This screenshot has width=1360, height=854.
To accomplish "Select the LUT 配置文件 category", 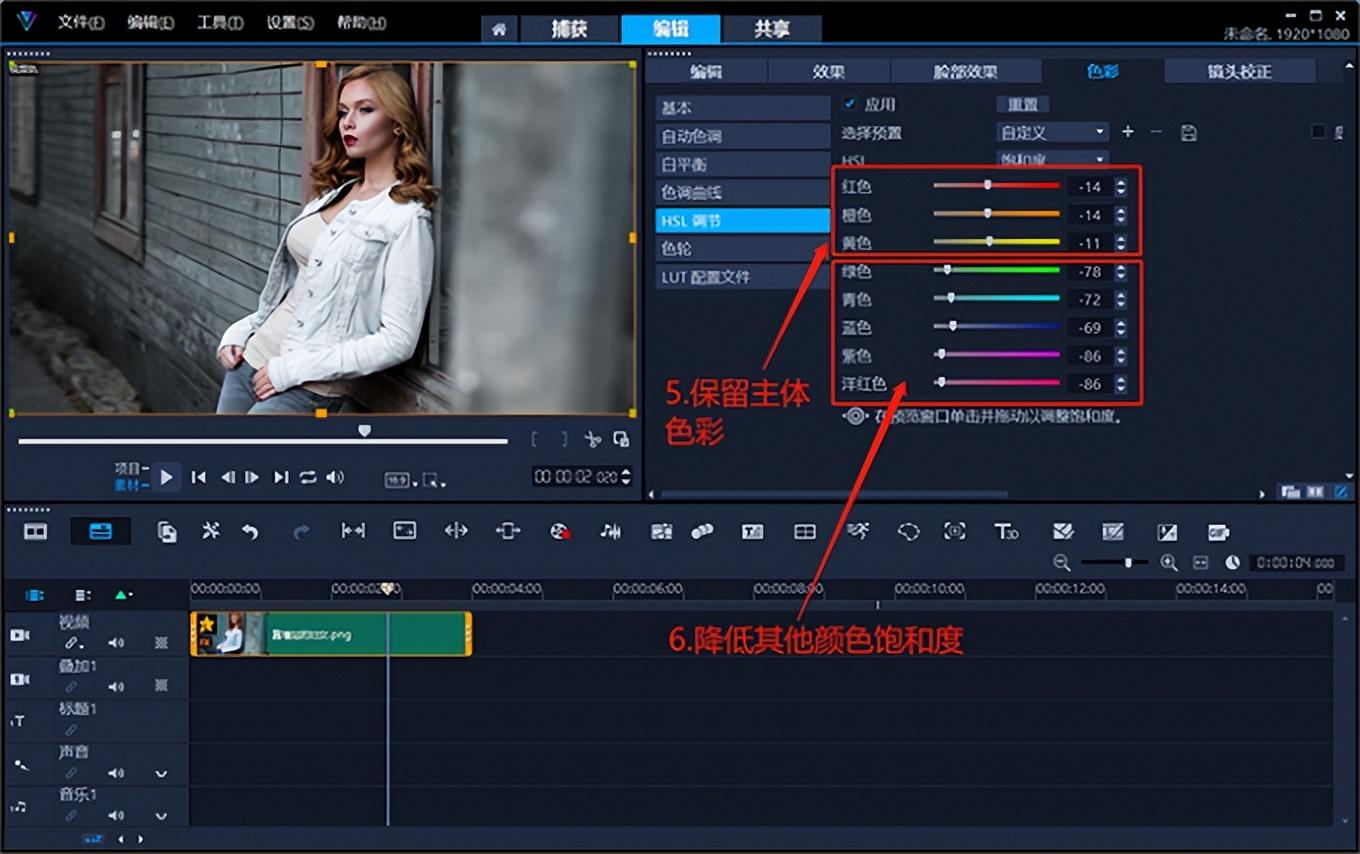I will pyautogui.click(x=743, y=276).
